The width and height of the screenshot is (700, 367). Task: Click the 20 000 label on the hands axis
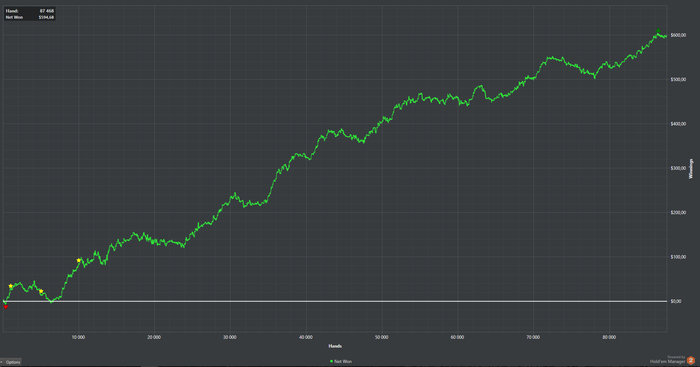(x=154, y=337)
